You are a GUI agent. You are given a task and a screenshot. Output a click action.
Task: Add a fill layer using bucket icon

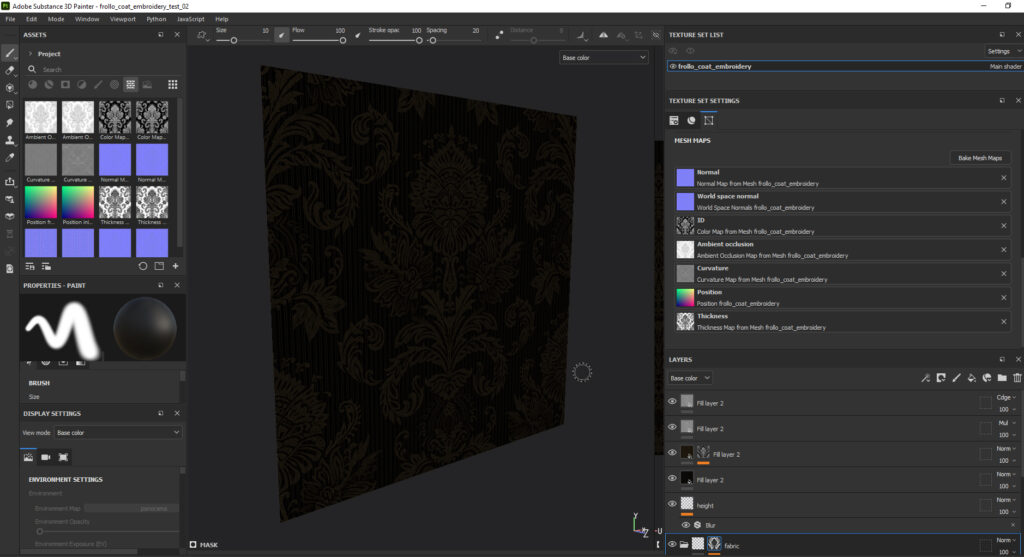[971, 378]
